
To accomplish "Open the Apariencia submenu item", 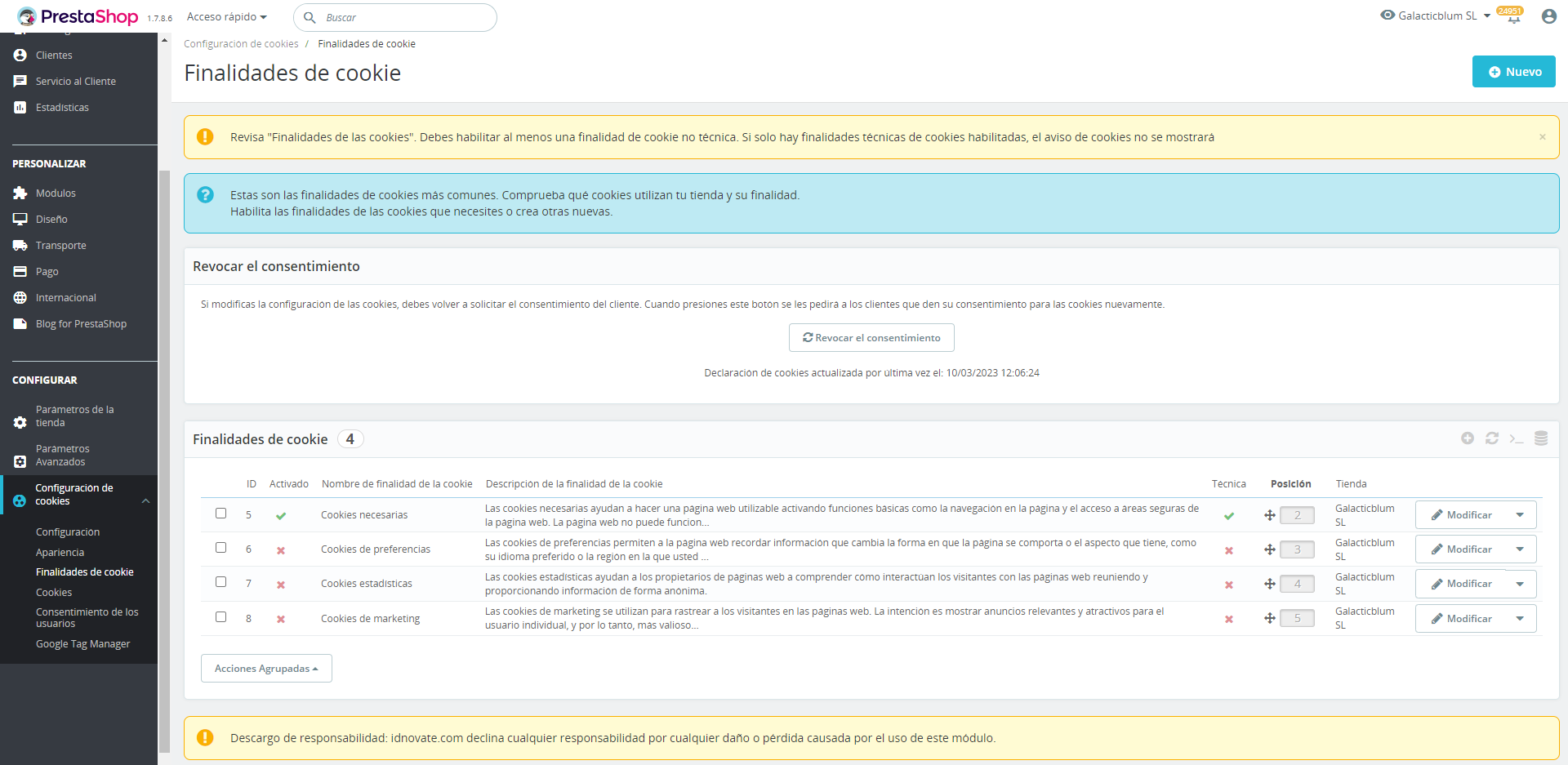I will [x=60, y=553].
